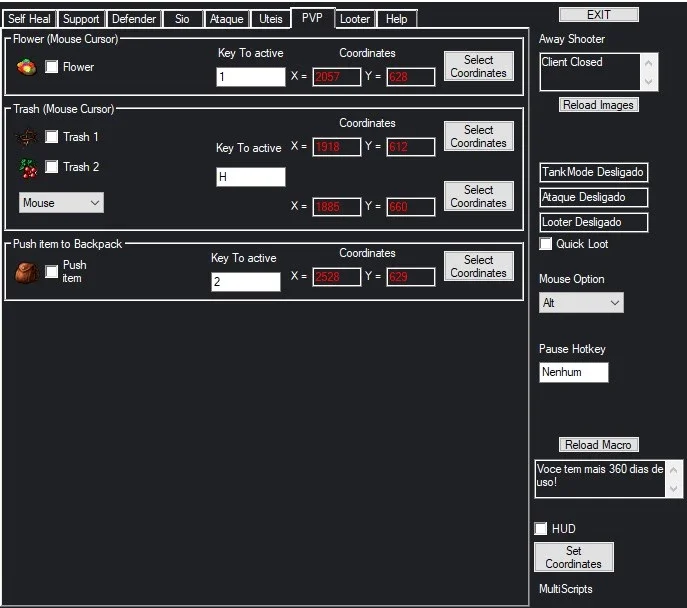Screen dimensions: 687x608
Task: Click the Flower Key To active field
Action: 251,77
